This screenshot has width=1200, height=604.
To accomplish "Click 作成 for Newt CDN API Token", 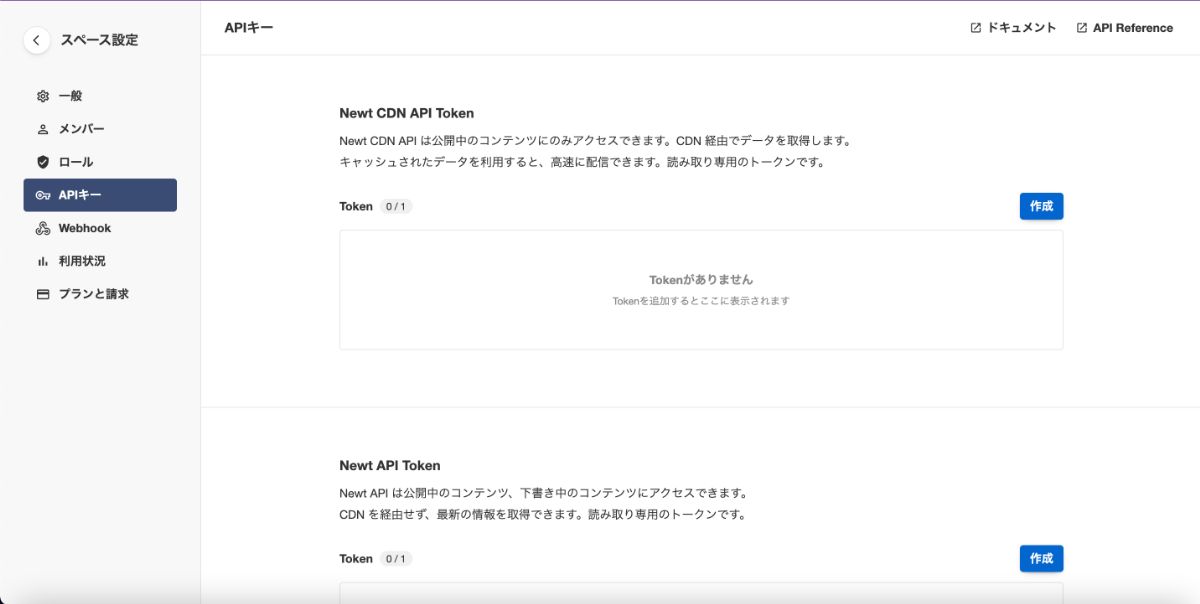I will [1041, 206].
